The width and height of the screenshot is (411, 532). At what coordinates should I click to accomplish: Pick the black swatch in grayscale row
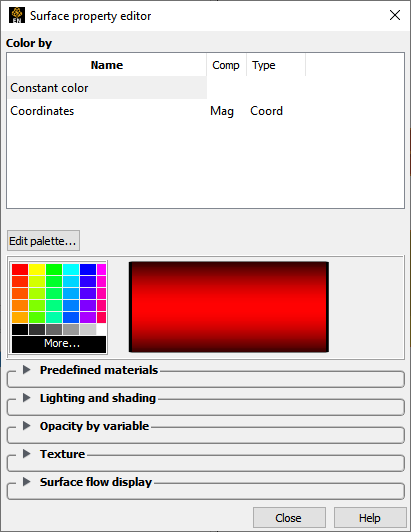[x=20, y=329]
